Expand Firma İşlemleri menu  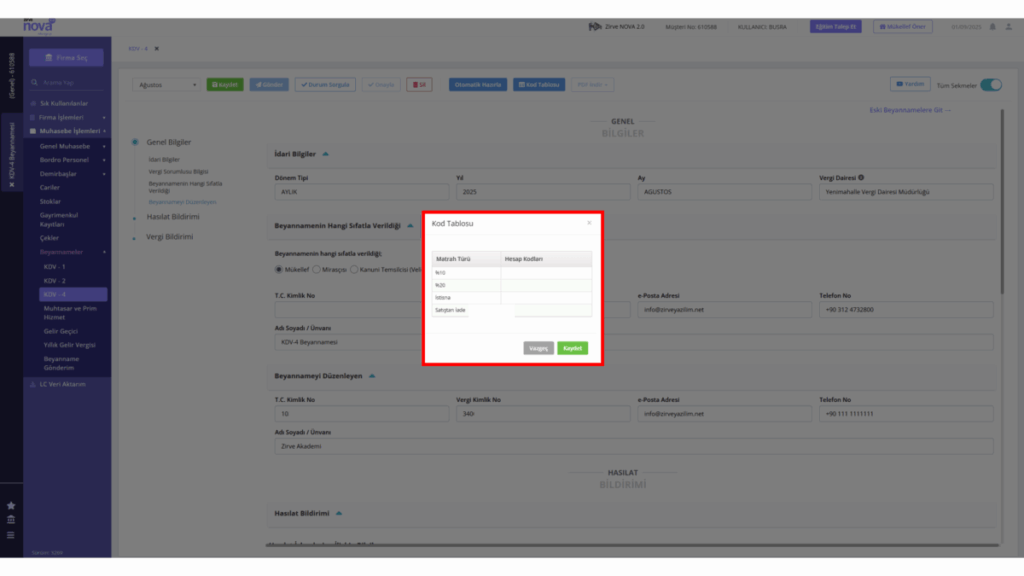coord(67,118)
